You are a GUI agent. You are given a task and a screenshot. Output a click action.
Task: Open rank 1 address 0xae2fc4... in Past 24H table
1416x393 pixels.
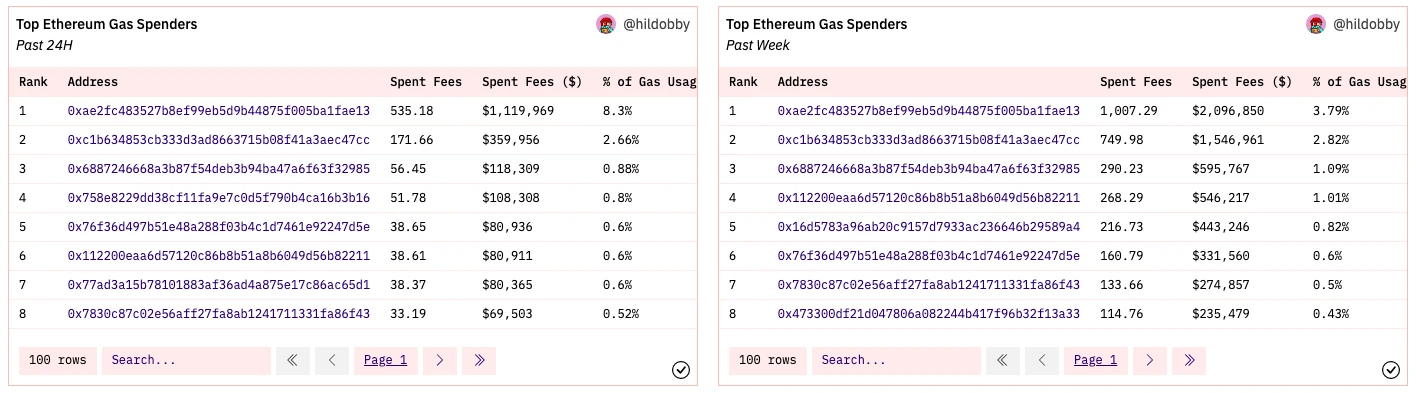tap(218, 111)
